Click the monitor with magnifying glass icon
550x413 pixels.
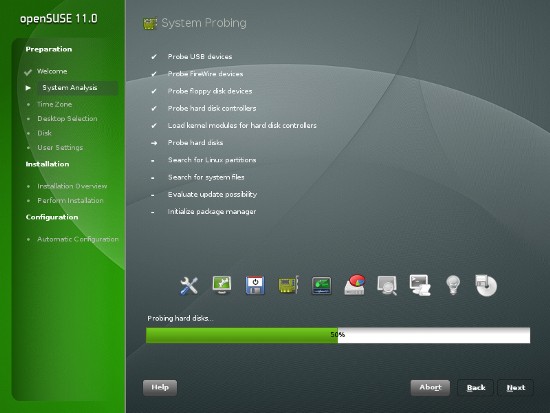387,285
